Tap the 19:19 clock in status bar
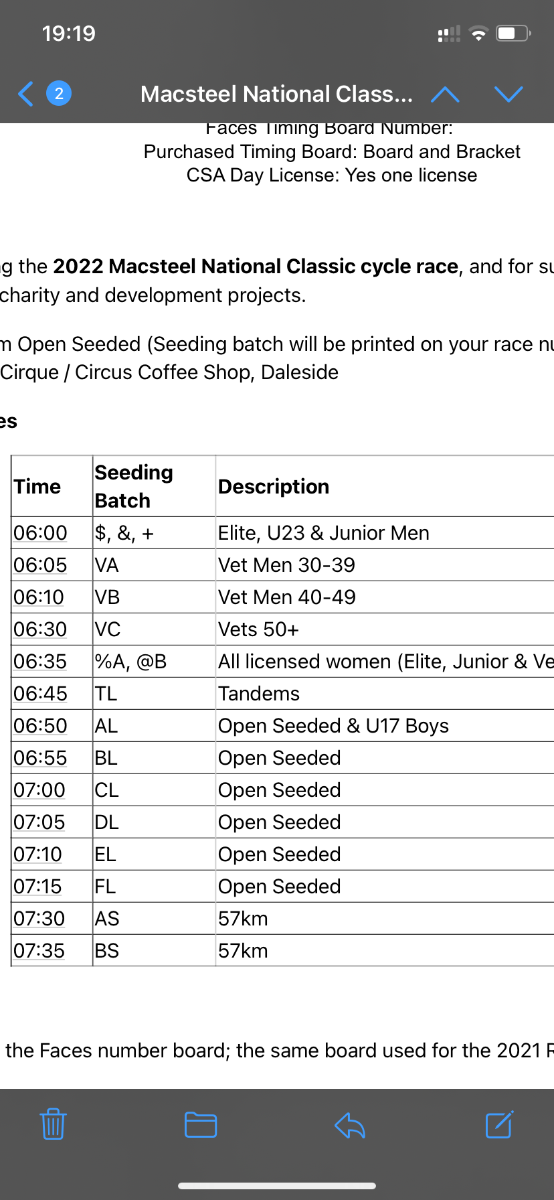The height and width of the screenshot is (1200, 554). [x=69, y=34]
